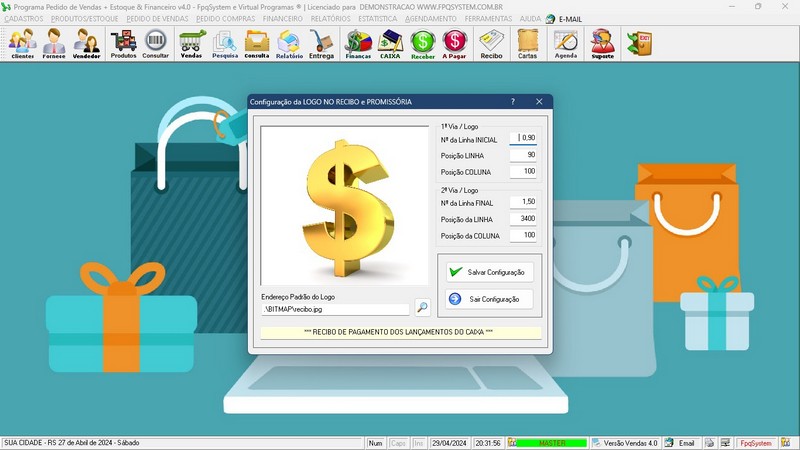The image size is (800, 450).
Task: Click the magnifier browse logo icon
Action: click(422, 307)
